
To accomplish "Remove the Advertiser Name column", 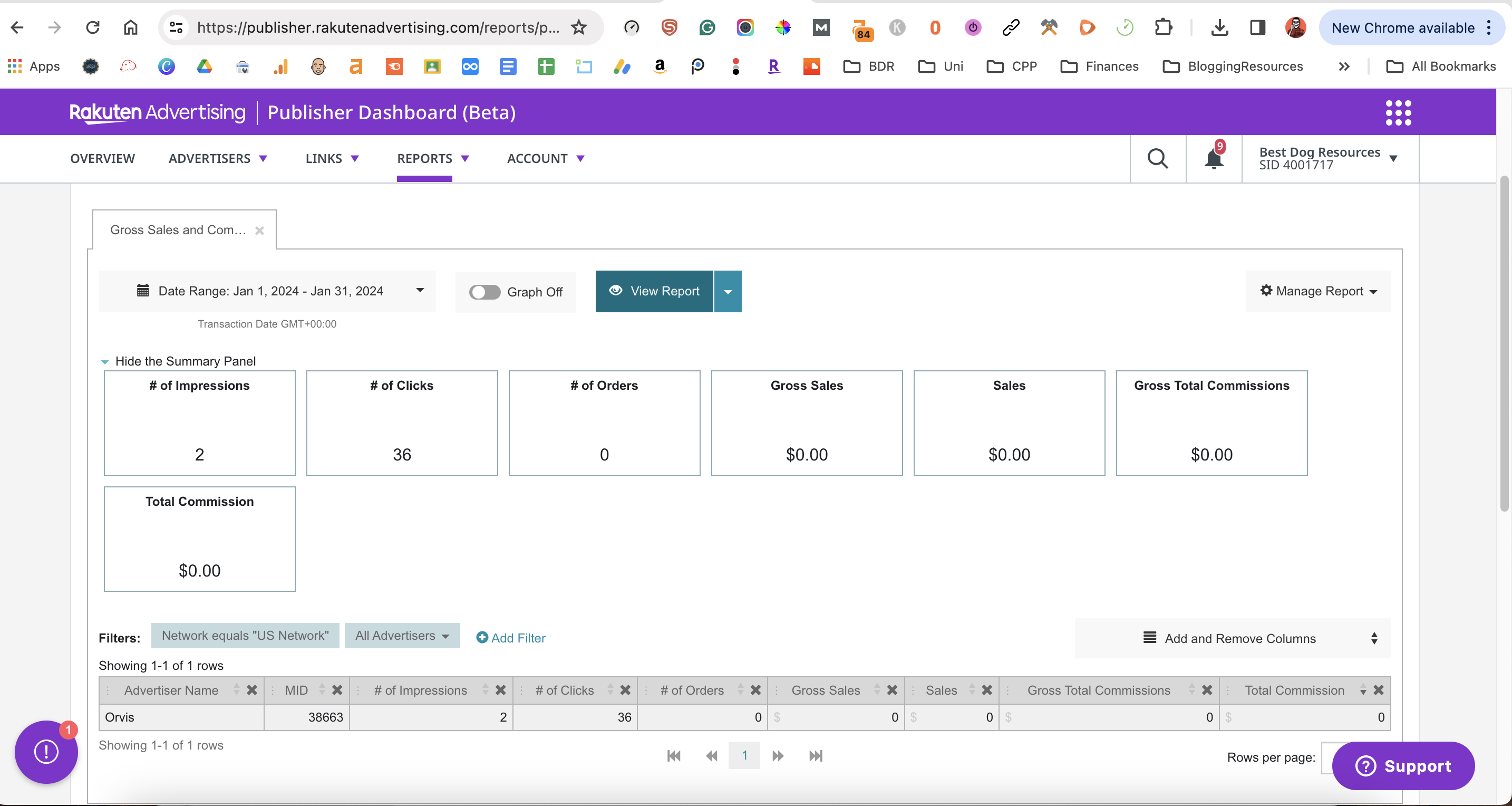I will pos(252,689).
